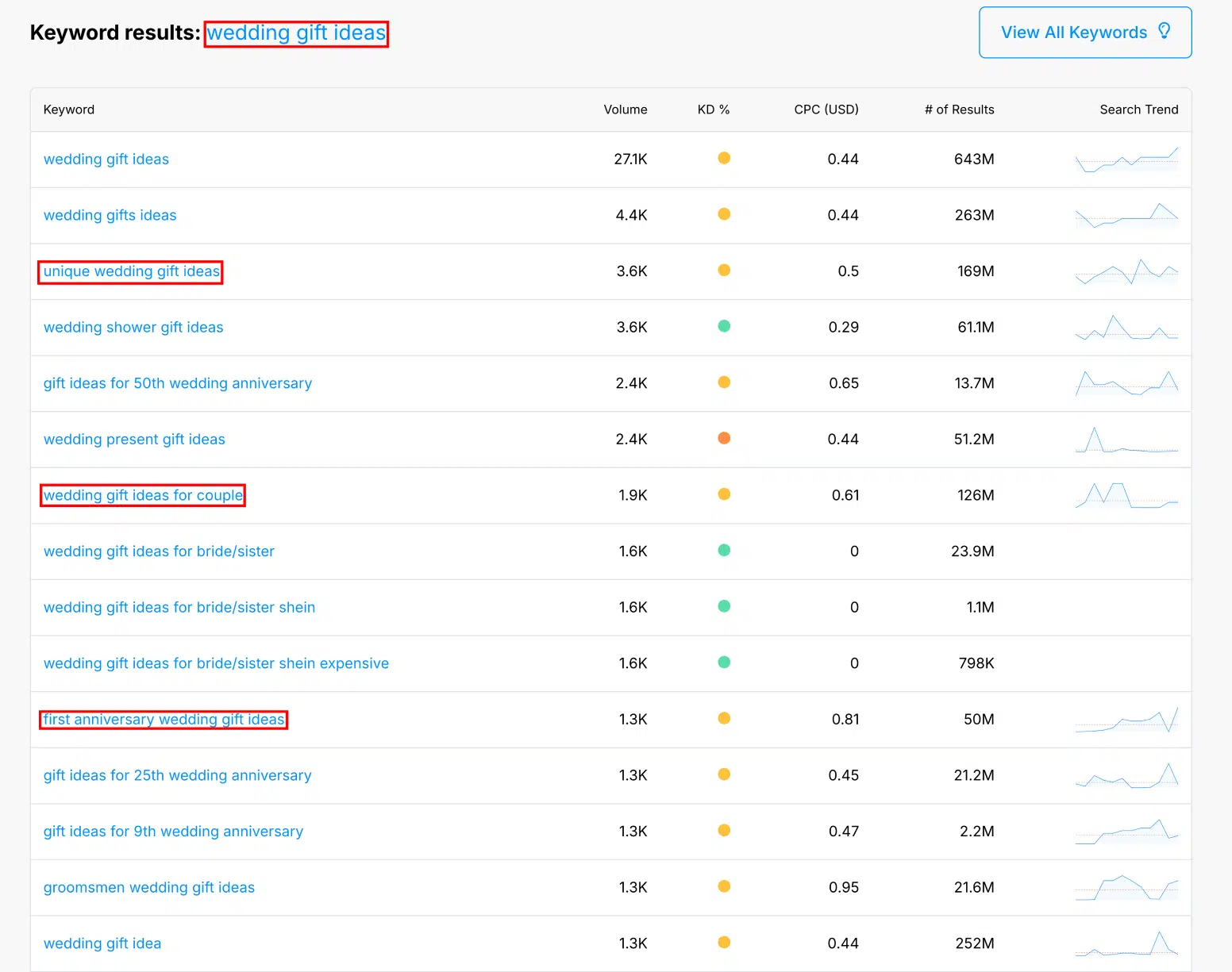The height and width of the screenshot is (972, 1232).
Task: Click trend sparkline for 'wedding gift ideas' row
Action: click(x=1127, y=159)
